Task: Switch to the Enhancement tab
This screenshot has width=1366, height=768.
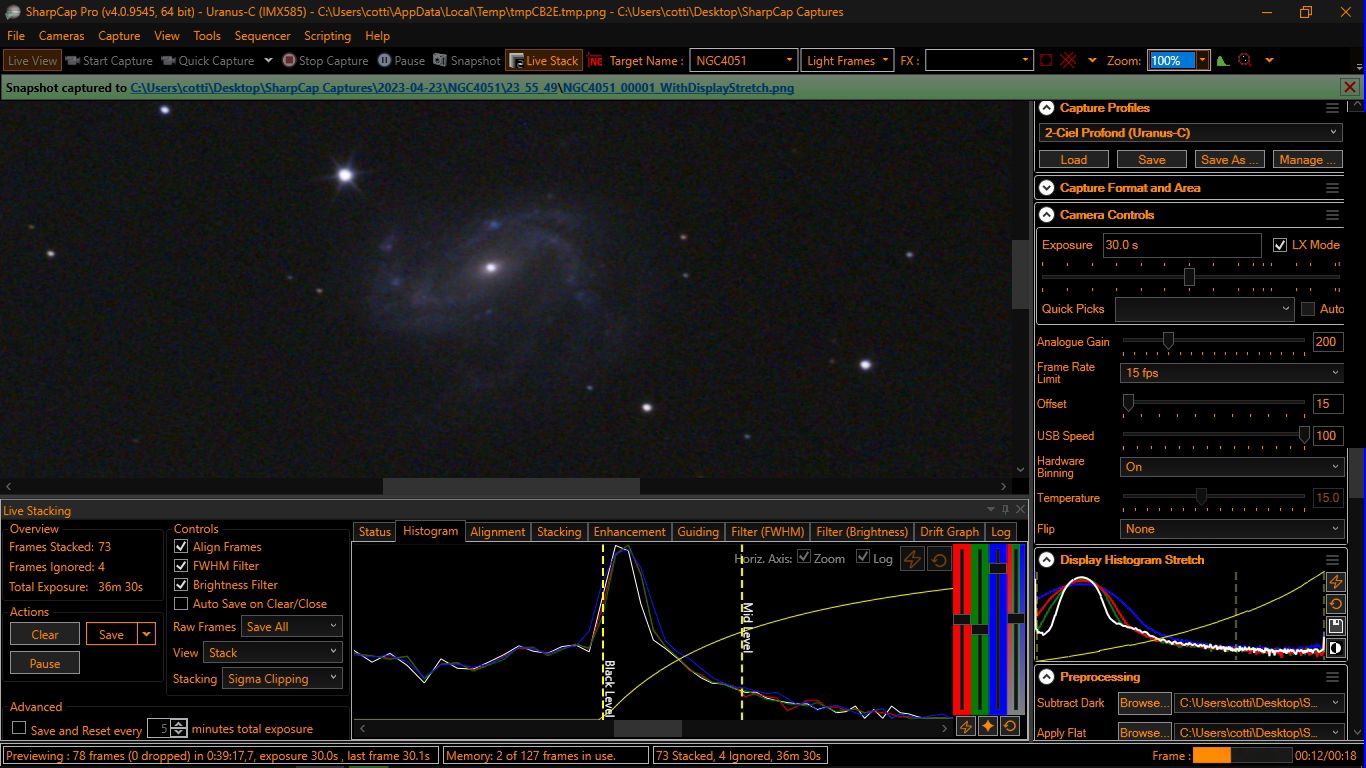Action: [x=629, y=532]
